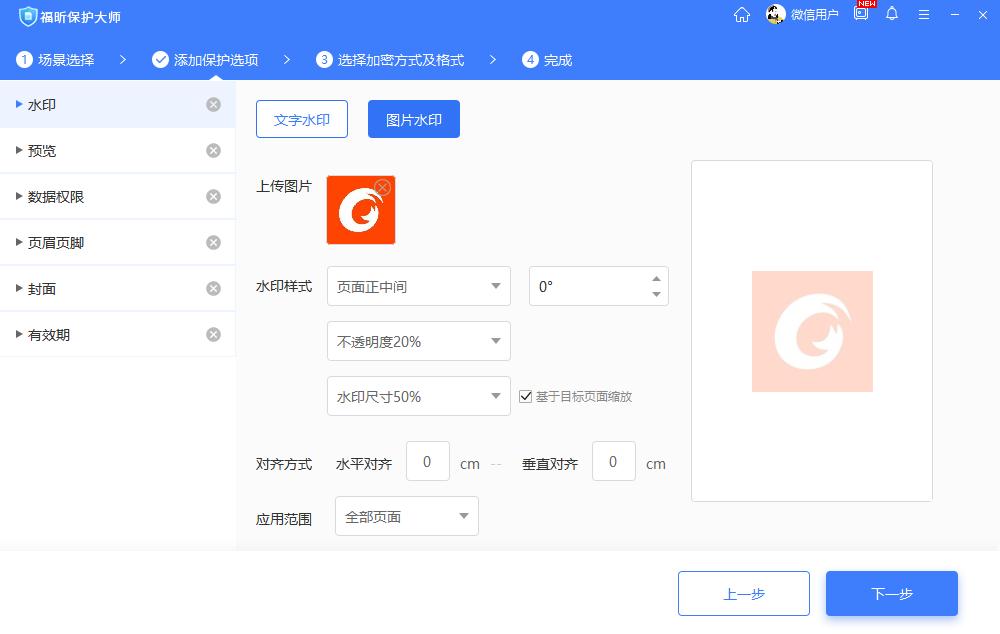Switch to the 文字水印 tab

pos(302,118)
